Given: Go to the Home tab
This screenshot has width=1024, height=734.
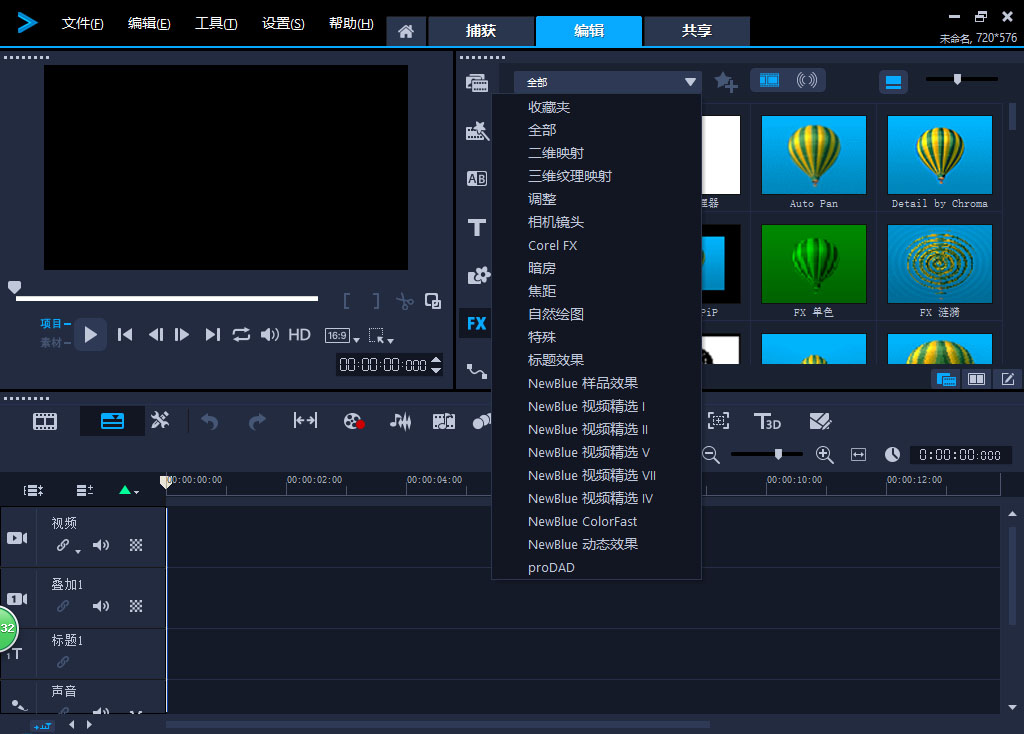Looking at the screenshot, I should (406, 31).
